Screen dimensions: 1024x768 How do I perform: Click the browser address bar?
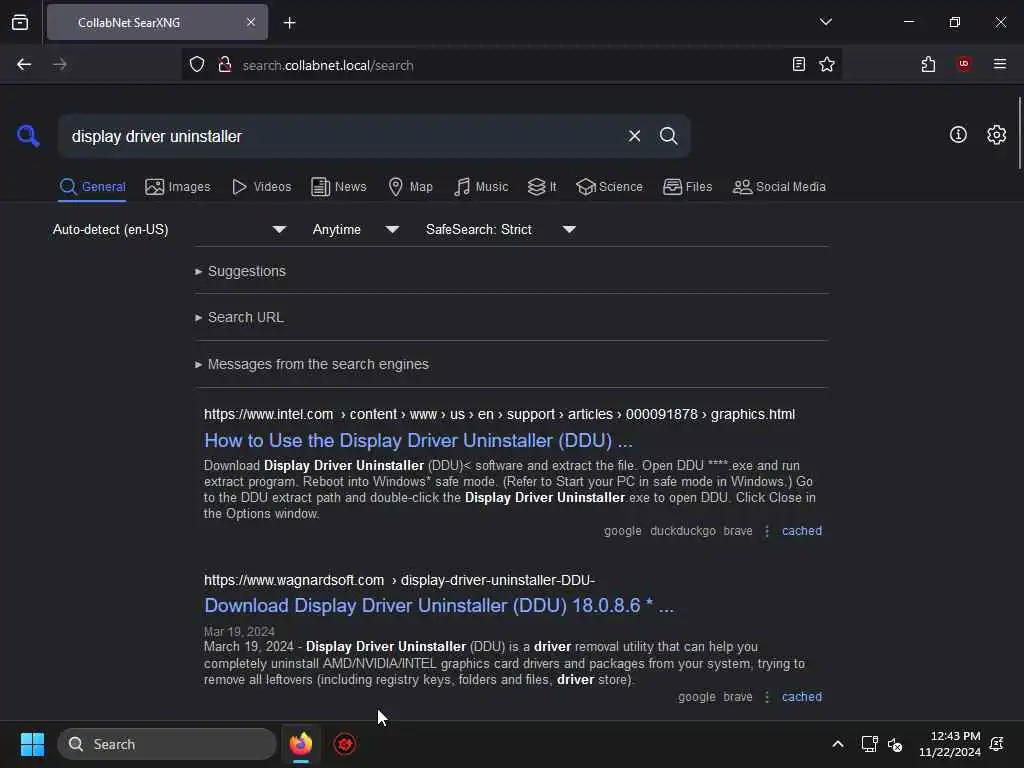tap(509, 65)
